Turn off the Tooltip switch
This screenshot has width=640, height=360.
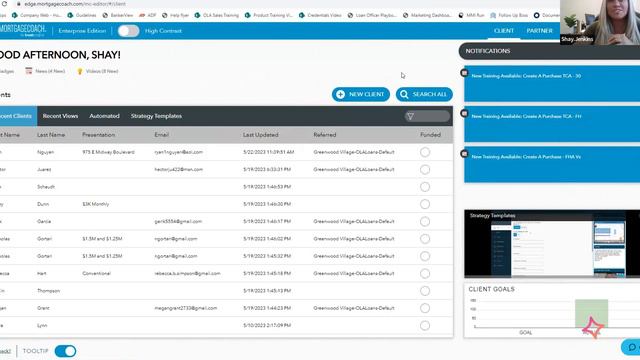[65, 351]
